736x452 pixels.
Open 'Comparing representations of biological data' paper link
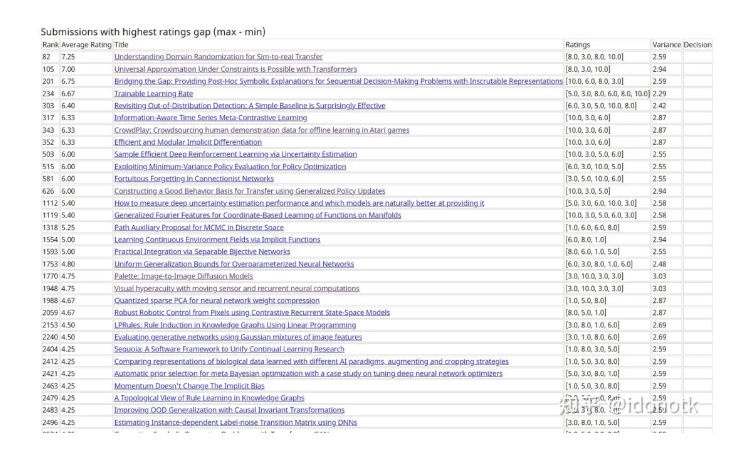tap(311, 361)
